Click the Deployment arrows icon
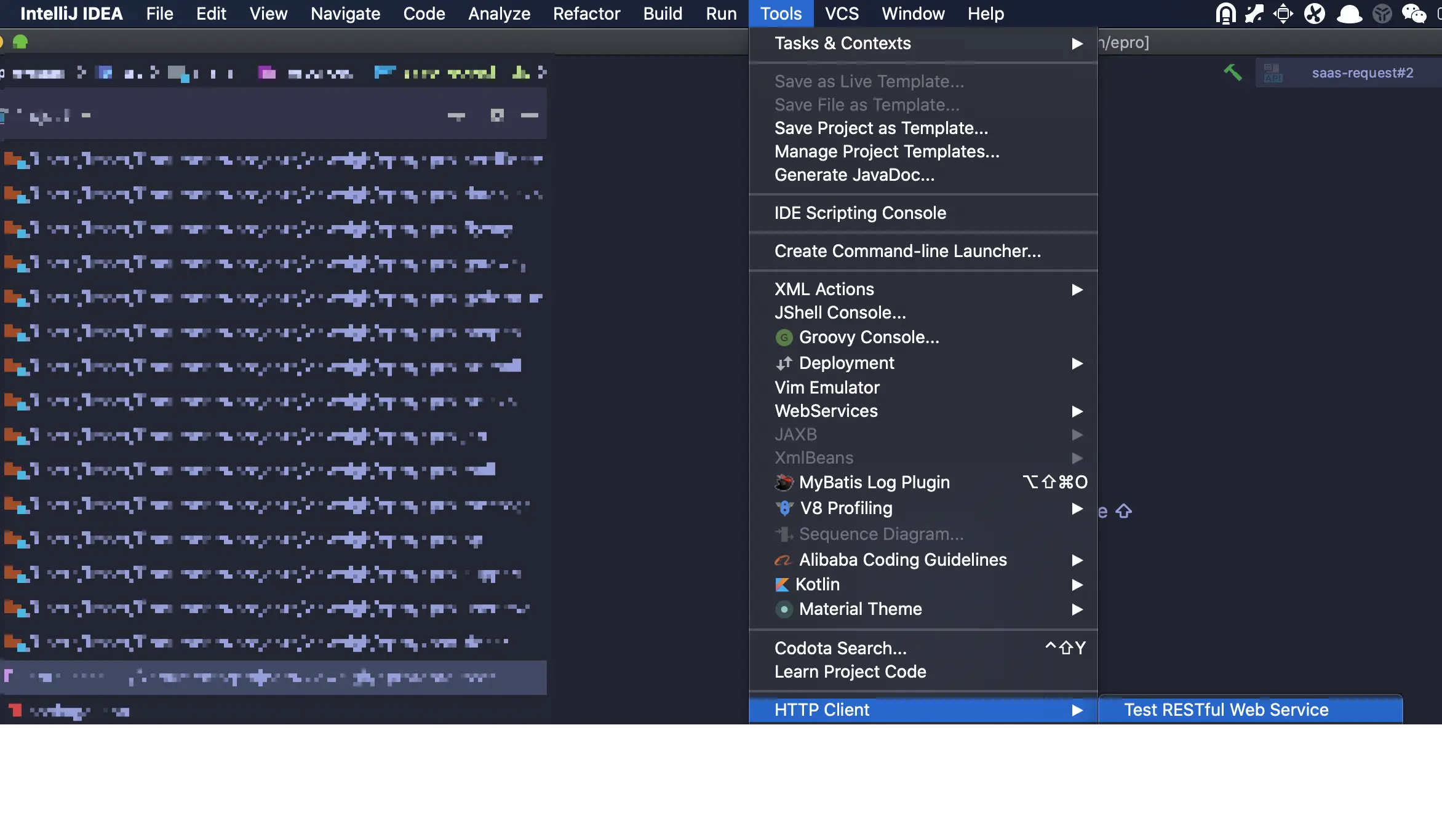This screenshot has width=1442, height=840. tap(784, 363)
